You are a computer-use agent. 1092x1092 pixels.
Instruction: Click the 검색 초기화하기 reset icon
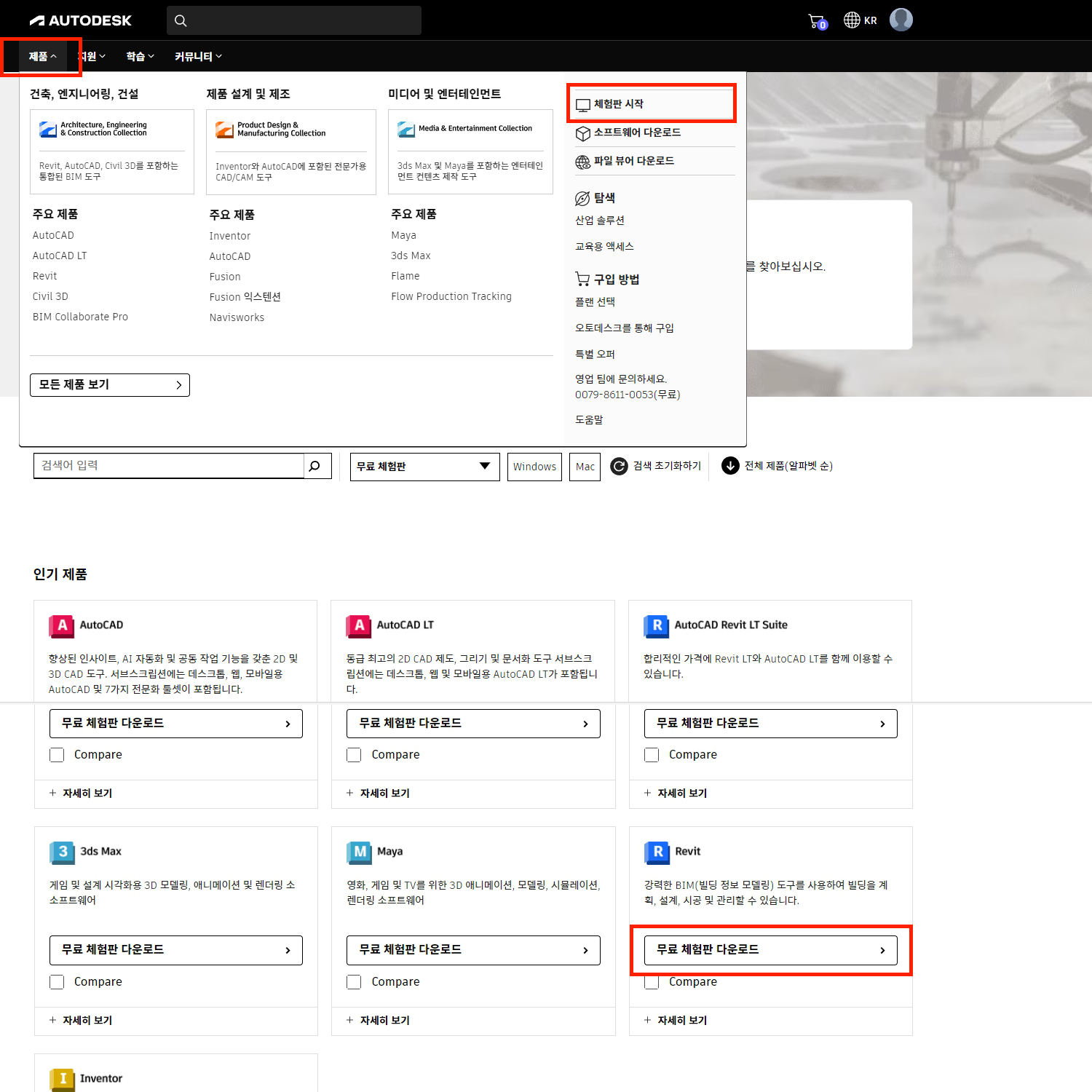(x=619, y=466)
